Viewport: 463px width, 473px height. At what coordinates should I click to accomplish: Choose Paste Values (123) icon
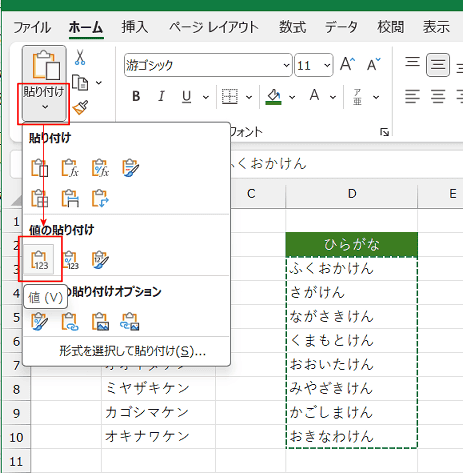[40, 260]
